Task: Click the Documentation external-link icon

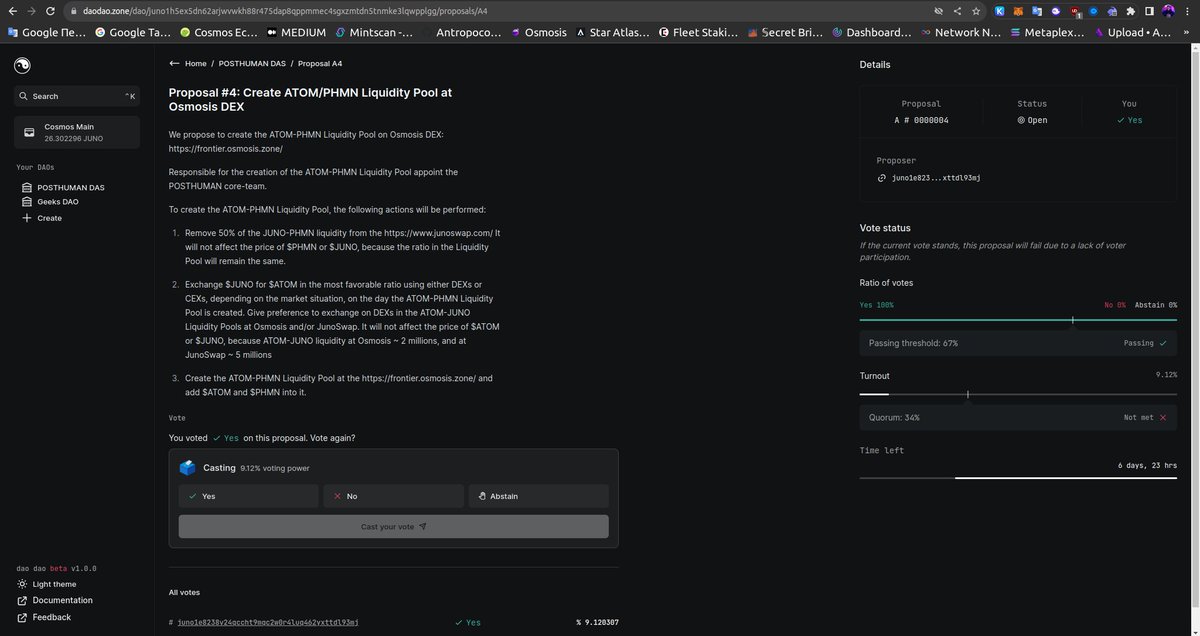Action: [x=22, y=600]
